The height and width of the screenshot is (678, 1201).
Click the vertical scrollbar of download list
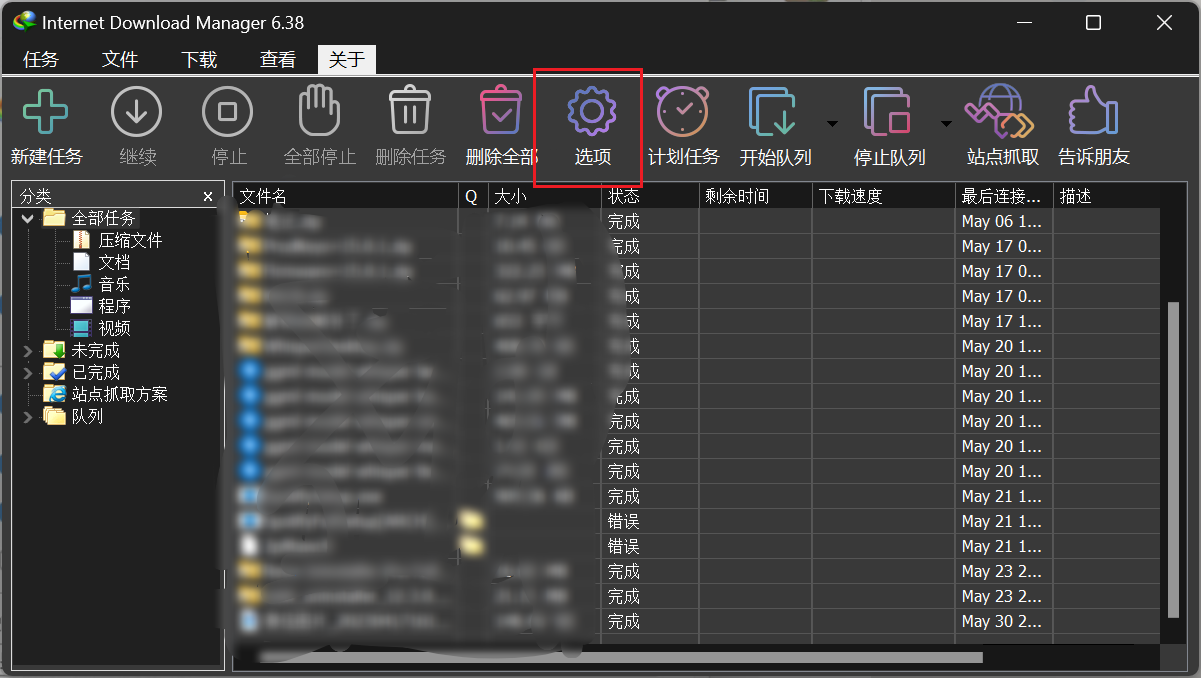pyautogui.click(x=1173, y=460)
